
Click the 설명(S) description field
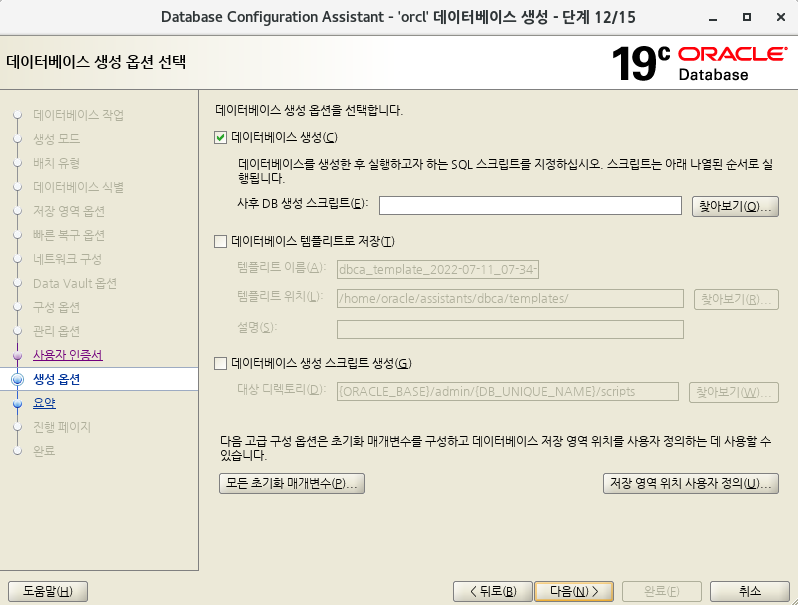510,329
